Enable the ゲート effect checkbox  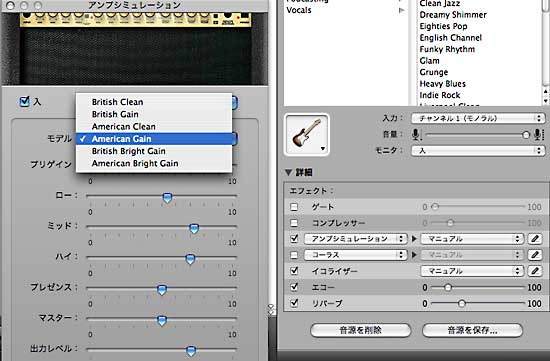[294, 207]
